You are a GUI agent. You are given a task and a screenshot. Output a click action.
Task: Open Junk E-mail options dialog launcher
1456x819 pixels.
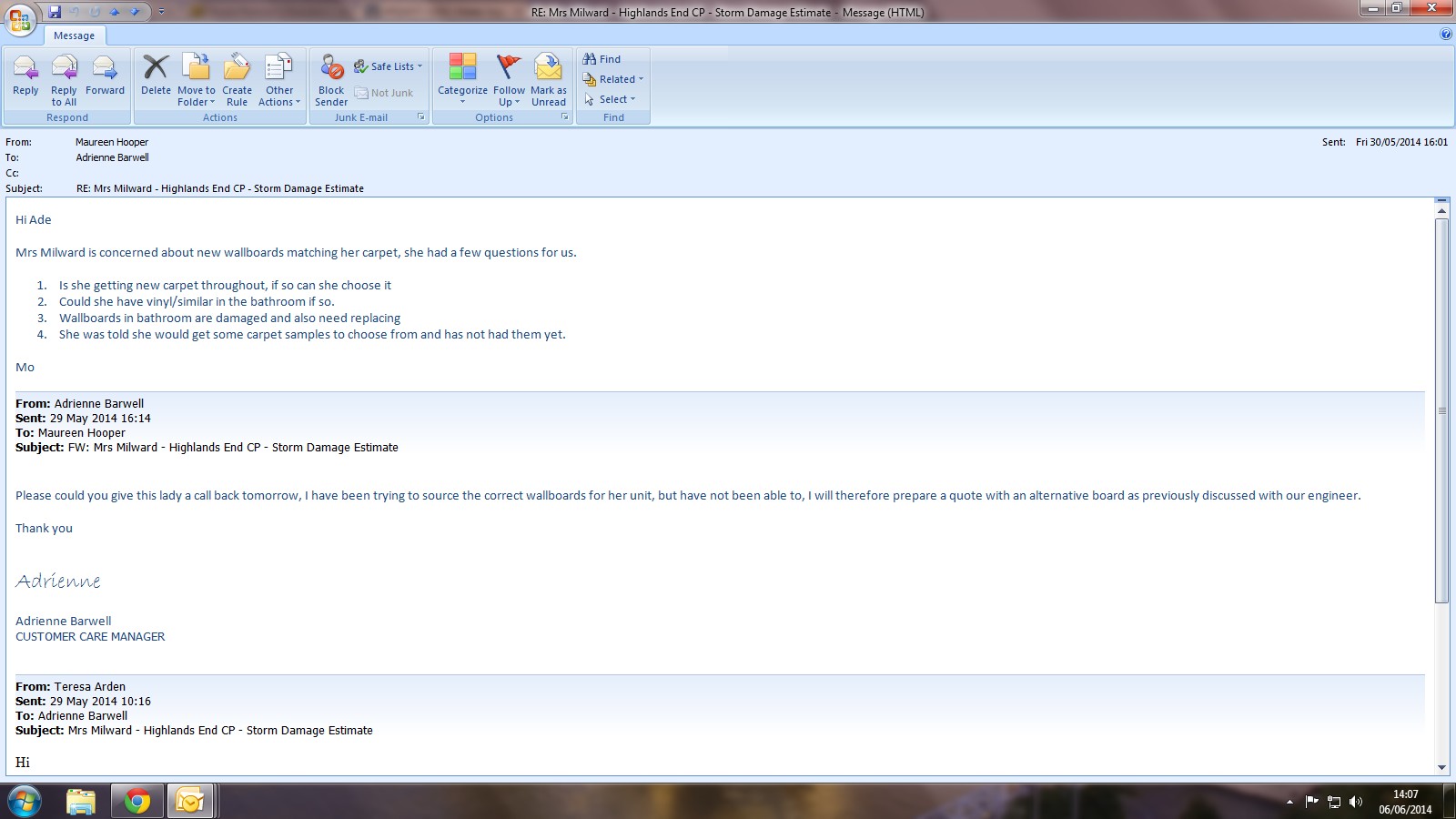pyautogui.click(x=421, y=117)
